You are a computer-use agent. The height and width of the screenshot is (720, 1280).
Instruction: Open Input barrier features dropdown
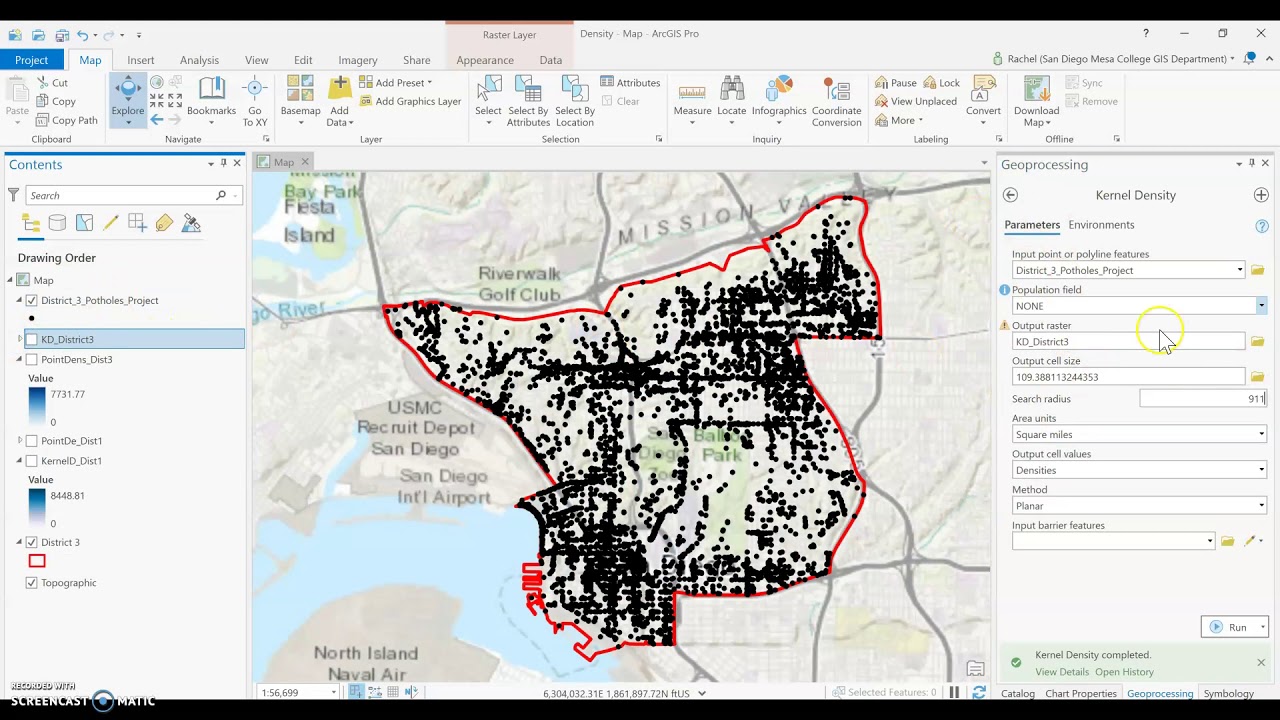[1210, 541]
